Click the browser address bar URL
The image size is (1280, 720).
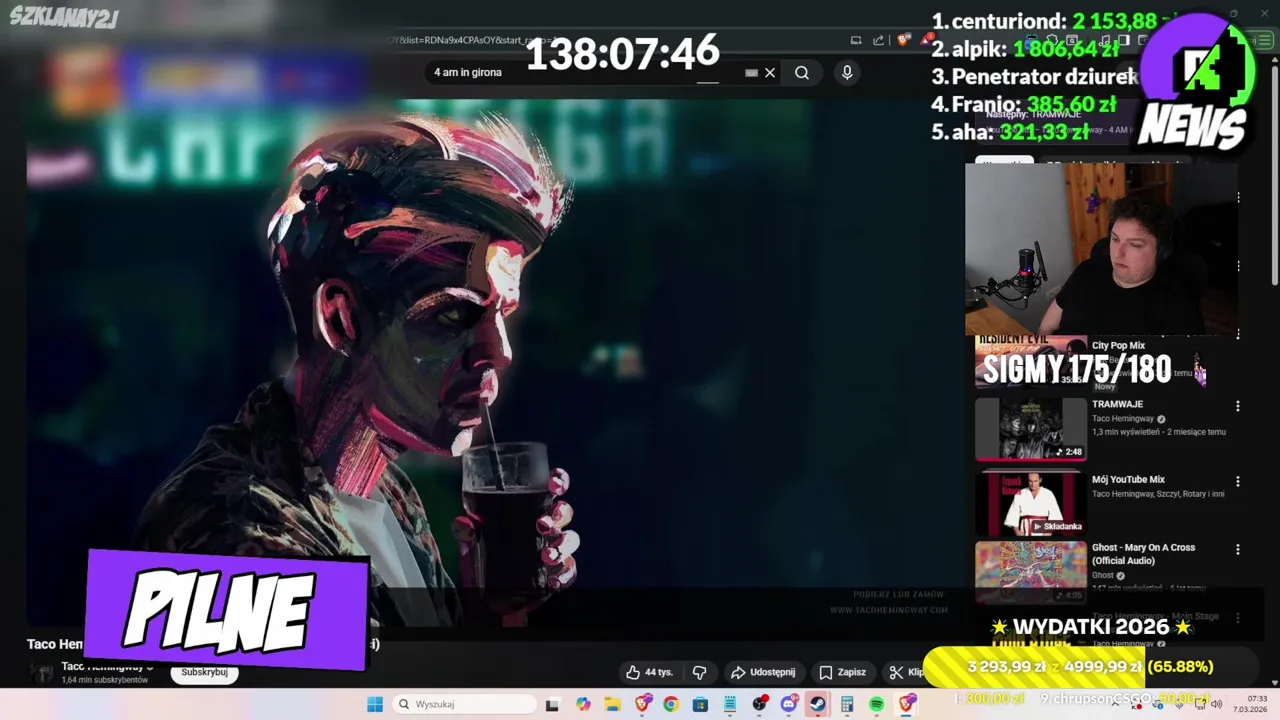coord(470,40)
